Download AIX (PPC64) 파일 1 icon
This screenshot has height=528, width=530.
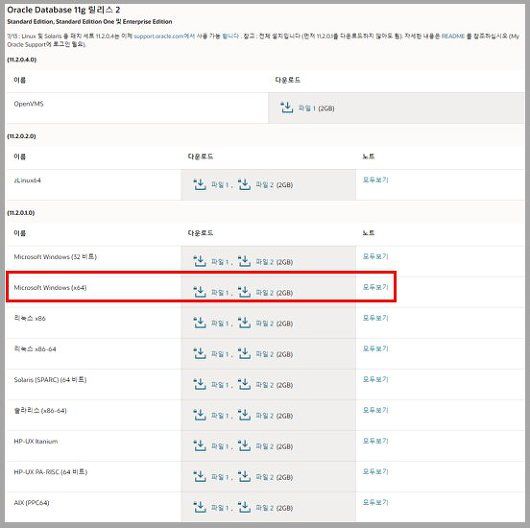pyautogui.click(x=199, y=507)
